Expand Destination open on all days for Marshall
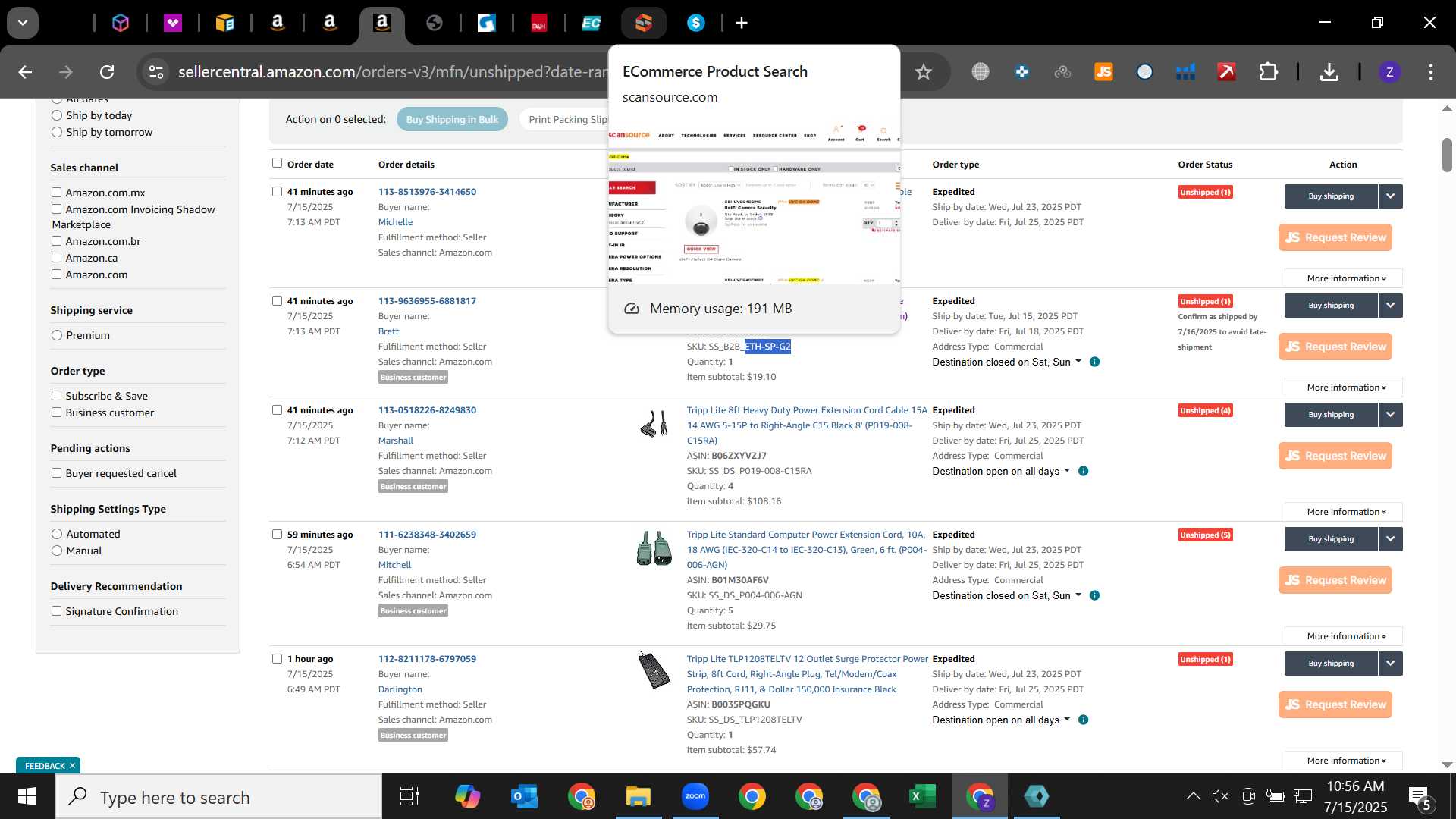This screenshot has width=1456, height=819. point(1001,471)
